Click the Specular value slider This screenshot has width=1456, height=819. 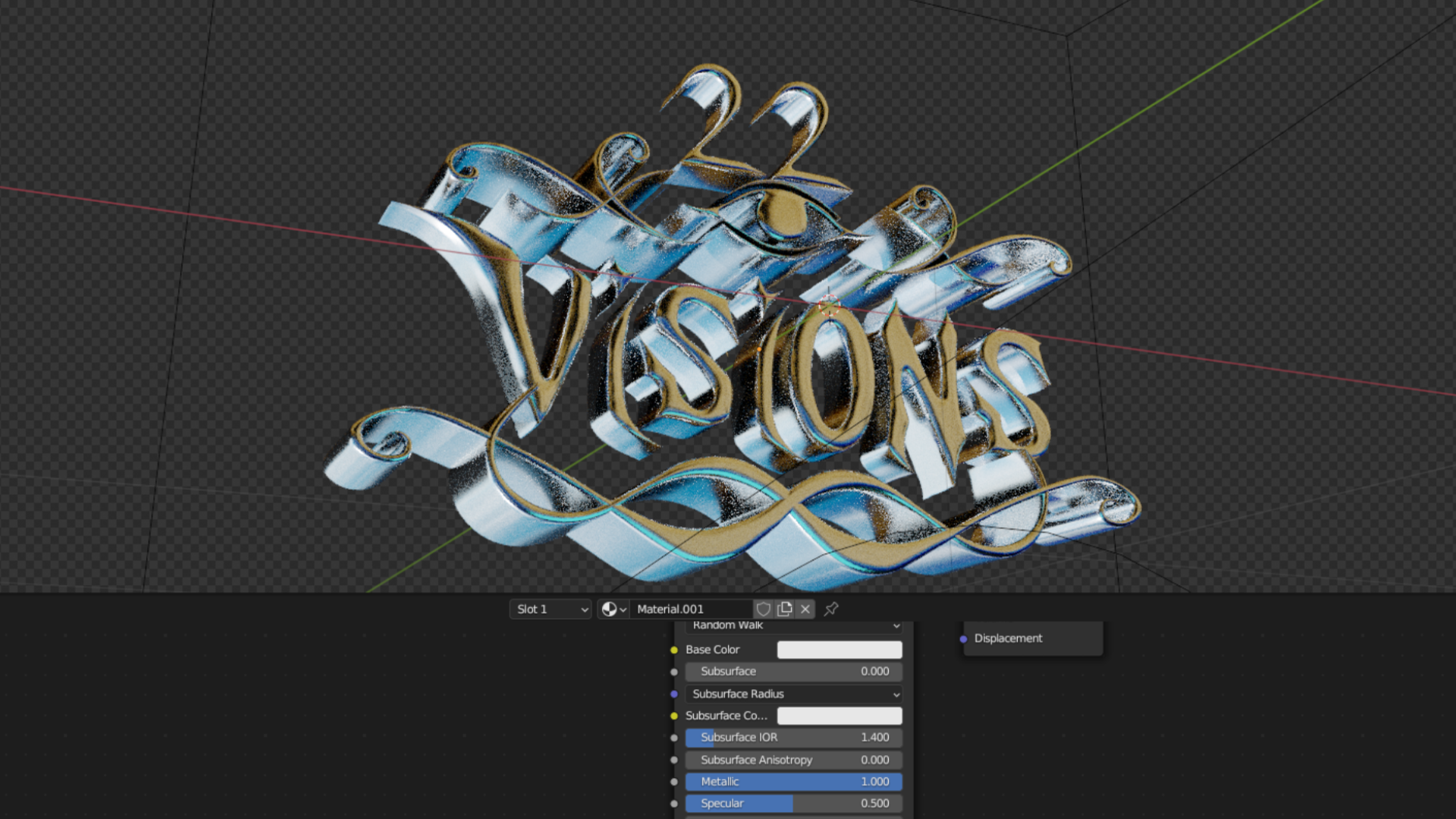click(793, 803)
